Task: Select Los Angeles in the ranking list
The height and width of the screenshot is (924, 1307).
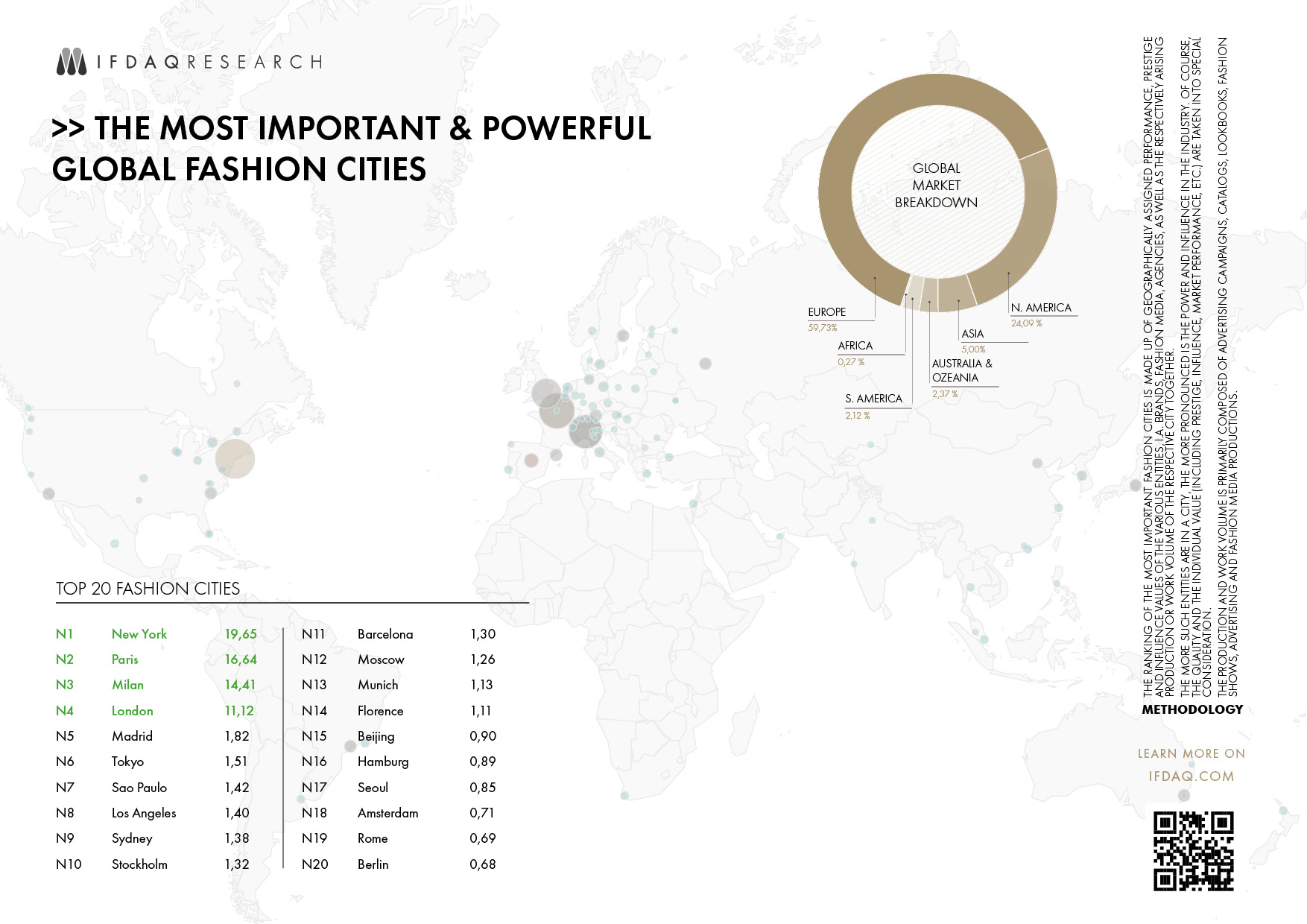Action: point(144,813)
